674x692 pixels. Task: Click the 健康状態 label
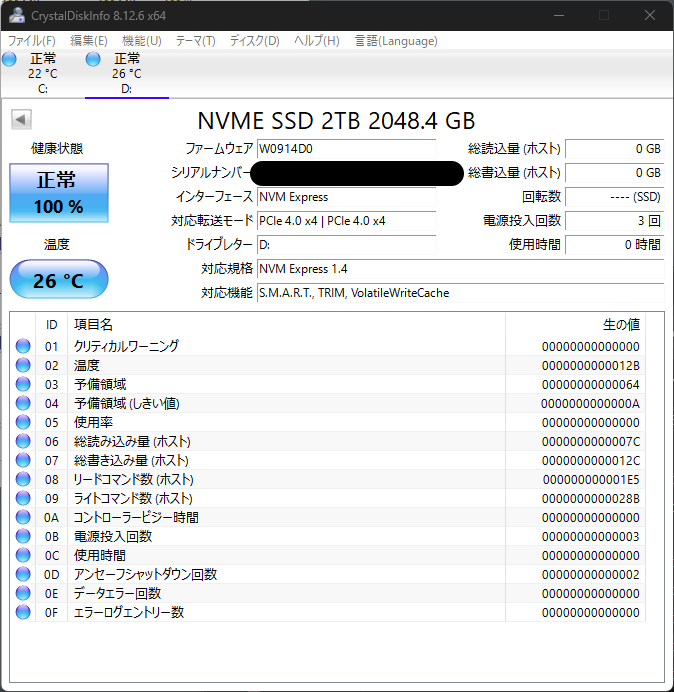click(57, 149)
